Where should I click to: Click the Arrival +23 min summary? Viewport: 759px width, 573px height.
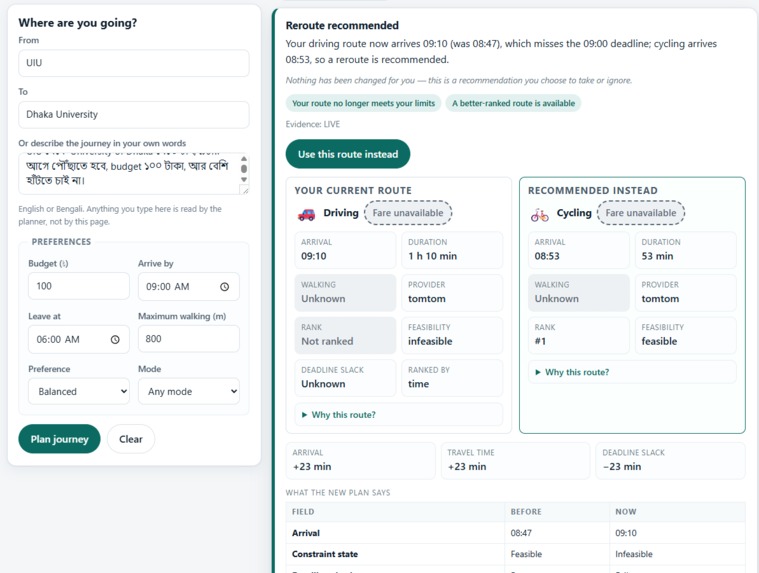(x=360, y=461)
